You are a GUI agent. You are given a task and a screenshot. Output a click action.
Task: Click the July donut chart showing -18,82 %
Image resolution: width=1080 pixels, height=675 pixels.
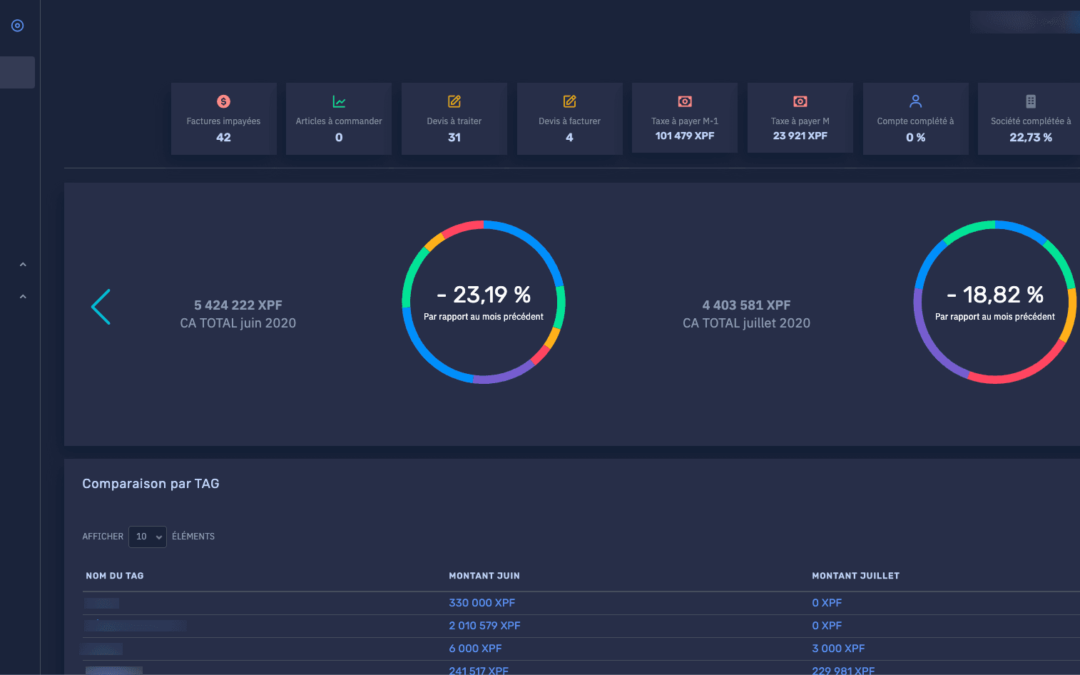(x=994, y=302)
